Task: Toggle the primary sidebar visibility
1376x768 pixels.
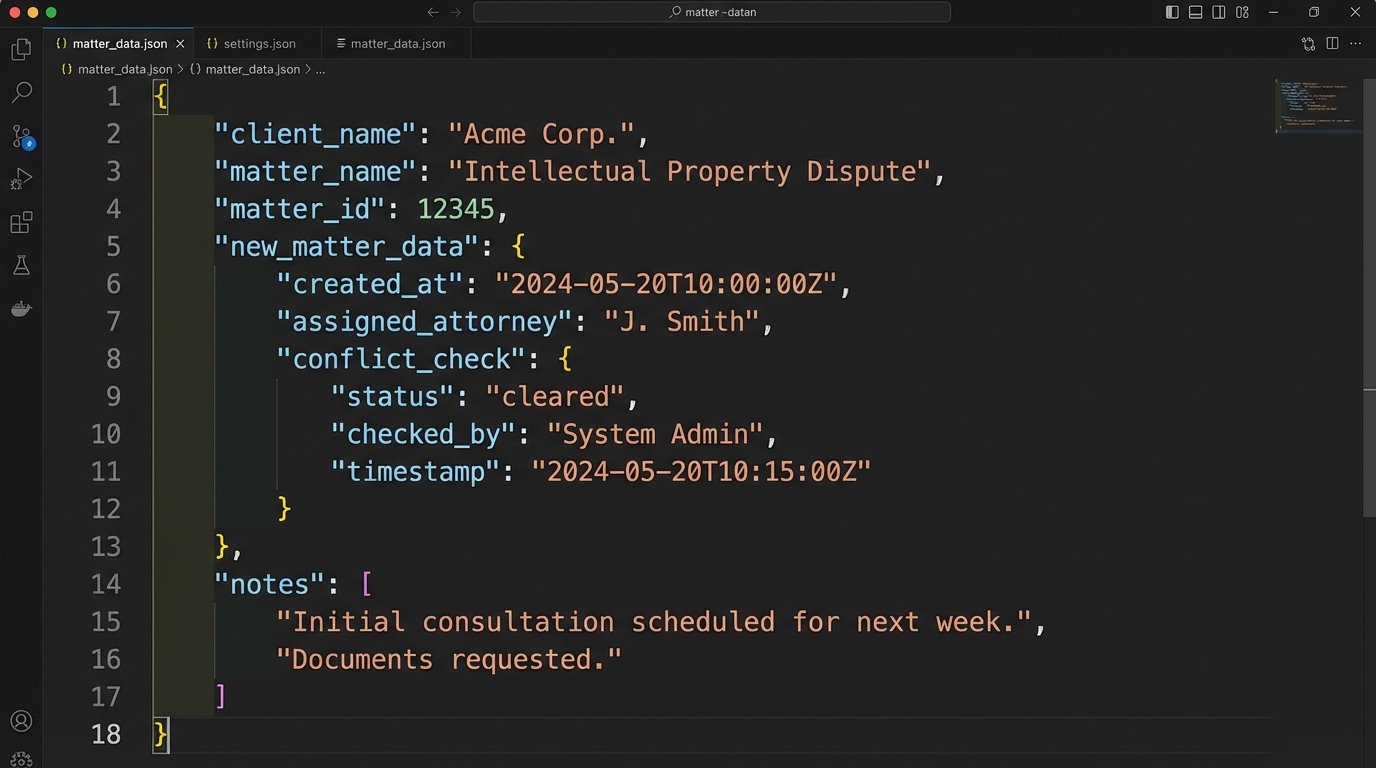Action: [1172, 11]
